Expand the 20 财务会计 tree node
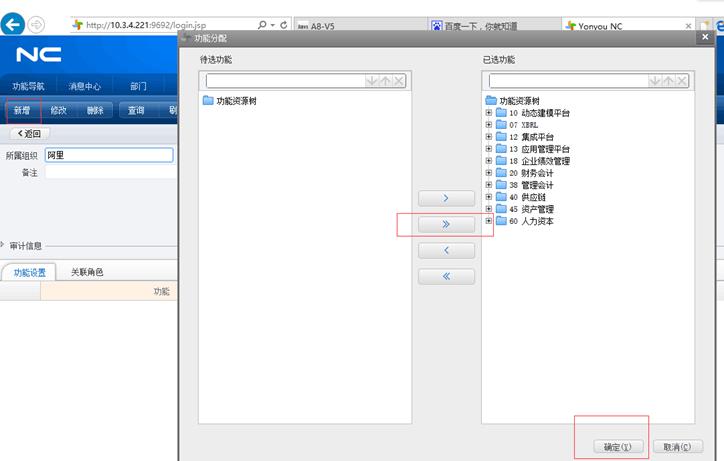The height and width of the screenshot is (461, 724). click(x=489, y=173)
